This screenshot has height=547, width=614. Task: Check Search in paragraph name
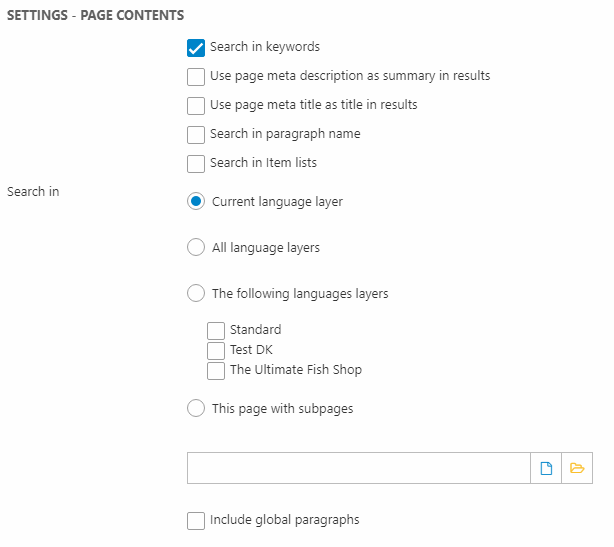(196, 134)
